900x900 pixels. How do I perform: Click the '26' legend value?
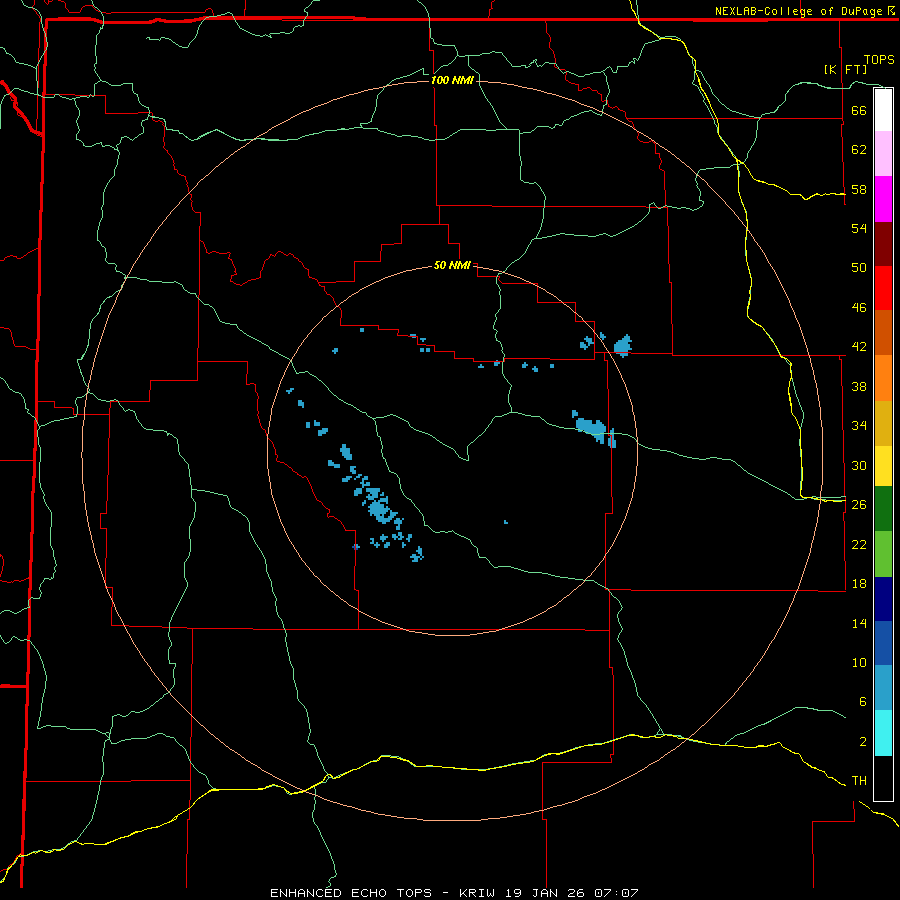tap(859, 505)
